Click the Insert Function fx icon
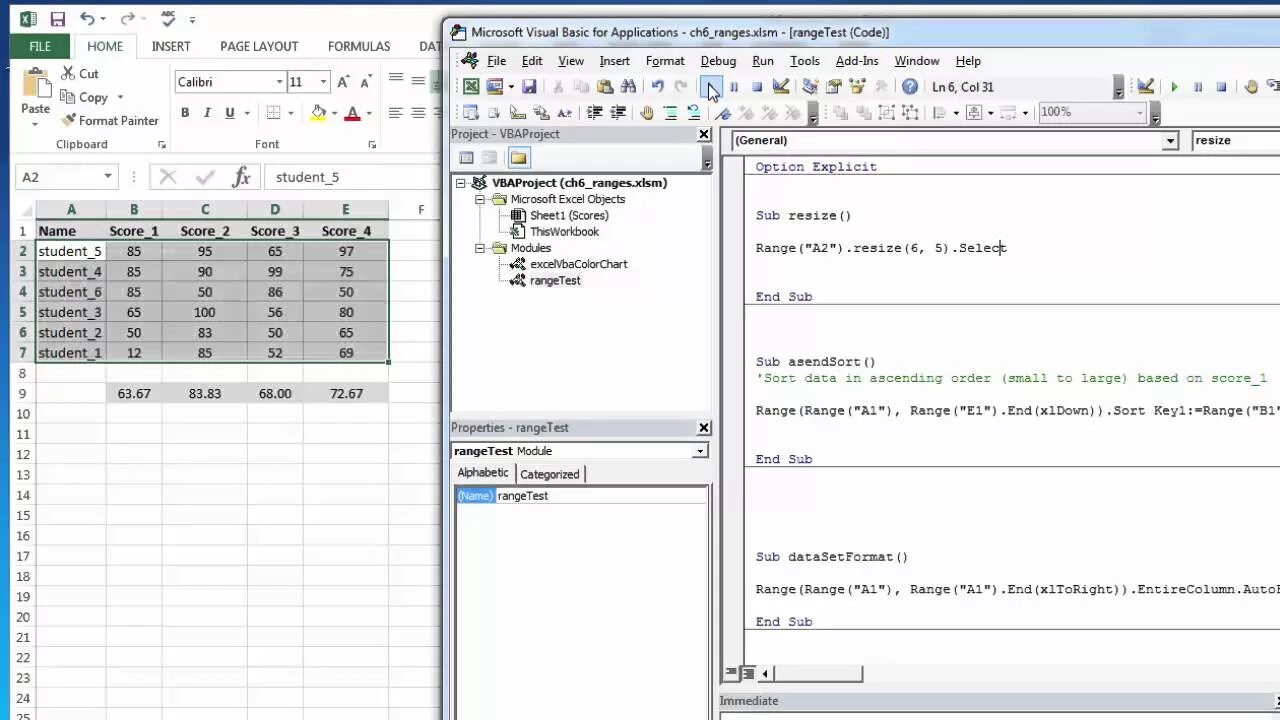 pos(241,177)
